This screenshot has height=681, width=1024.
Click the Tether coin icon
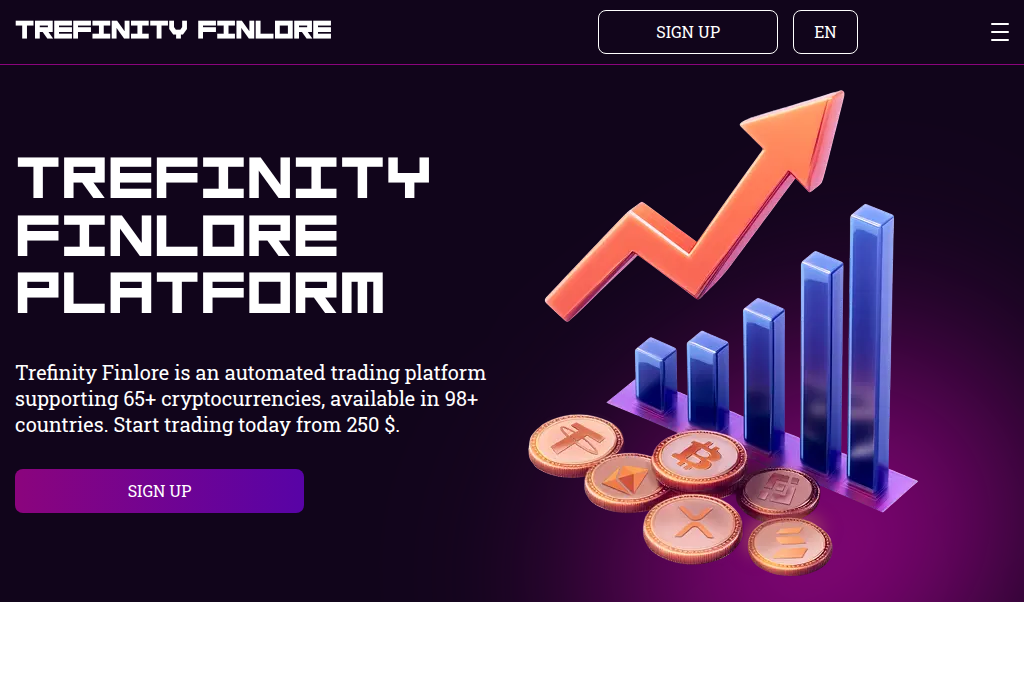(575, 443)
